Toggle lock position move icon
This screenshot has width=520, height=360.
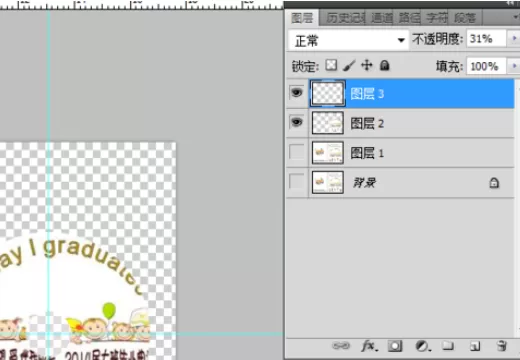click(x=367, y=65)
